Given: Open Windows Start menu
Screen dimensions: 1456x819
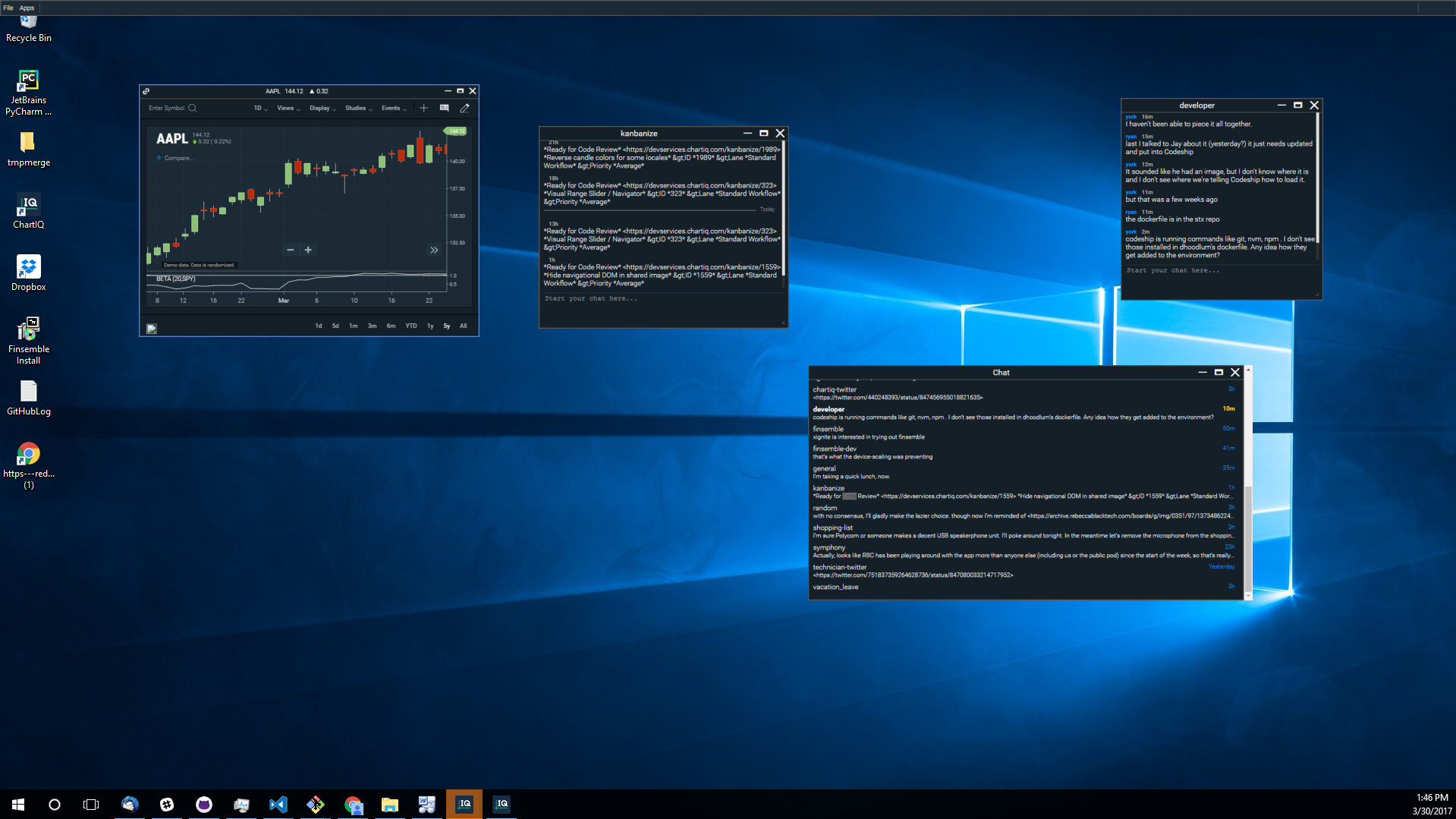Looking at the screenshot, I should point(18,805).
